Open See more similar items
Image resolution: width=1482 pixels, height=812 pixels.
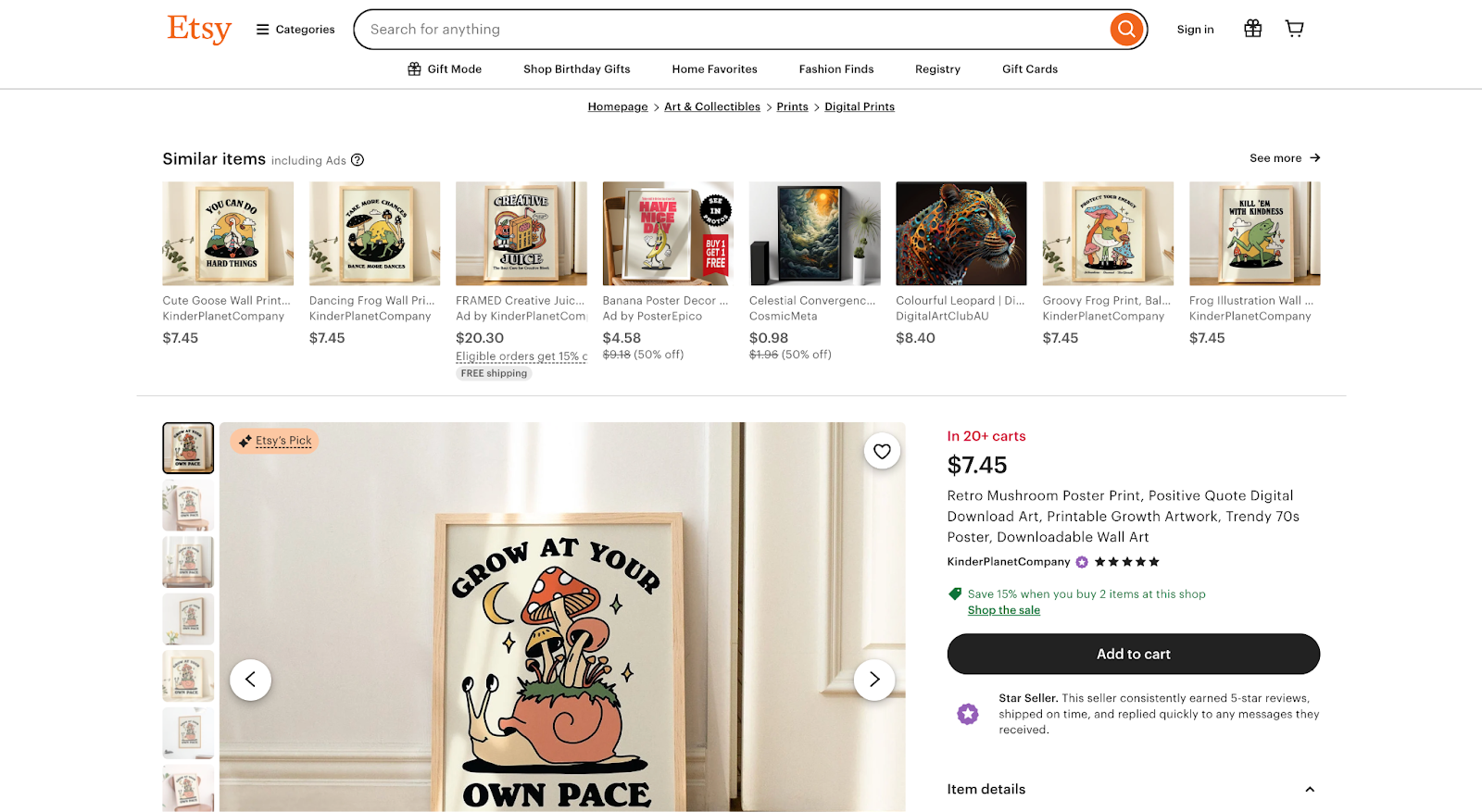[1284, 158]
